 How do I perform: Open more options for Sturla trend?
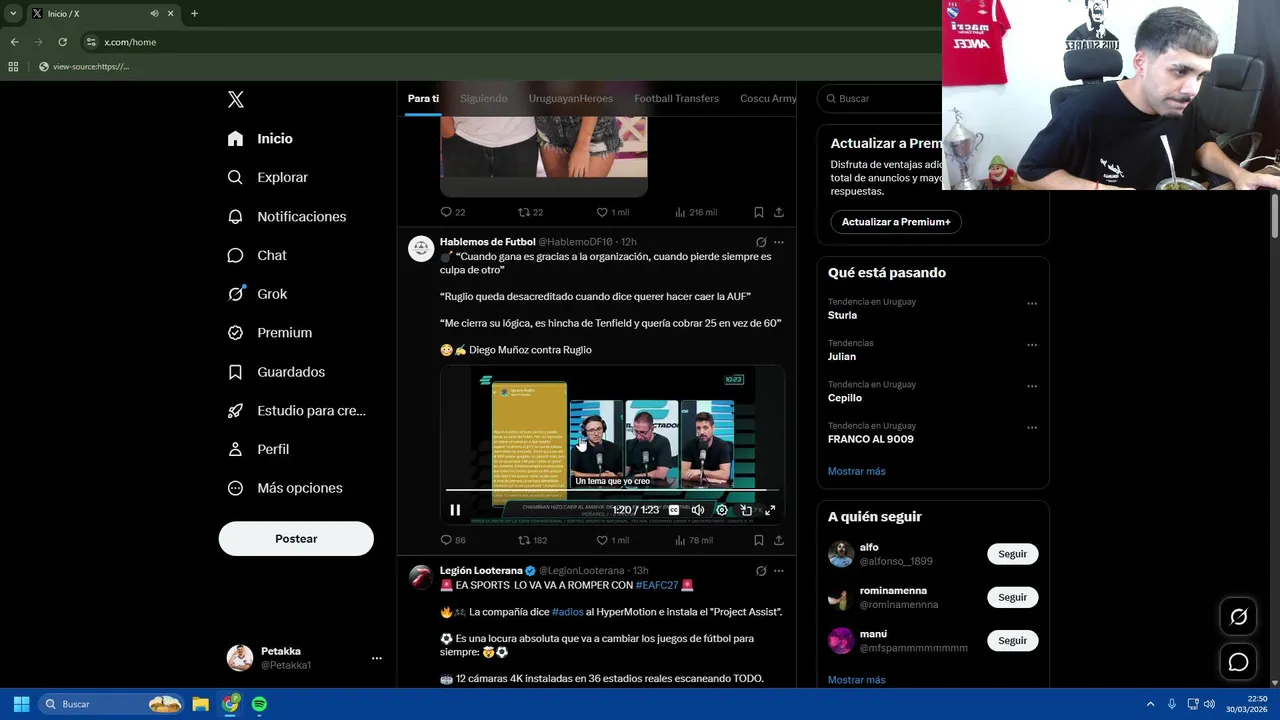point(1032,303)
